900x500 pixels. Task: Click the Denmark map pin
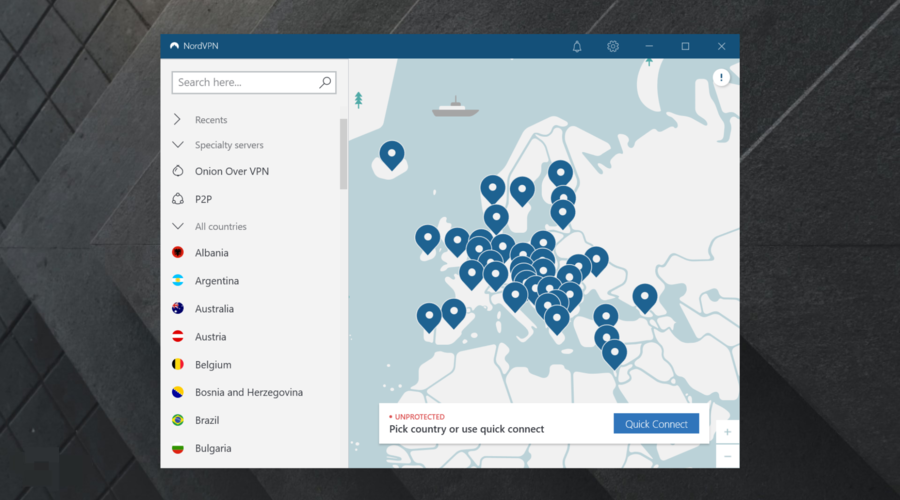(496, 218)
